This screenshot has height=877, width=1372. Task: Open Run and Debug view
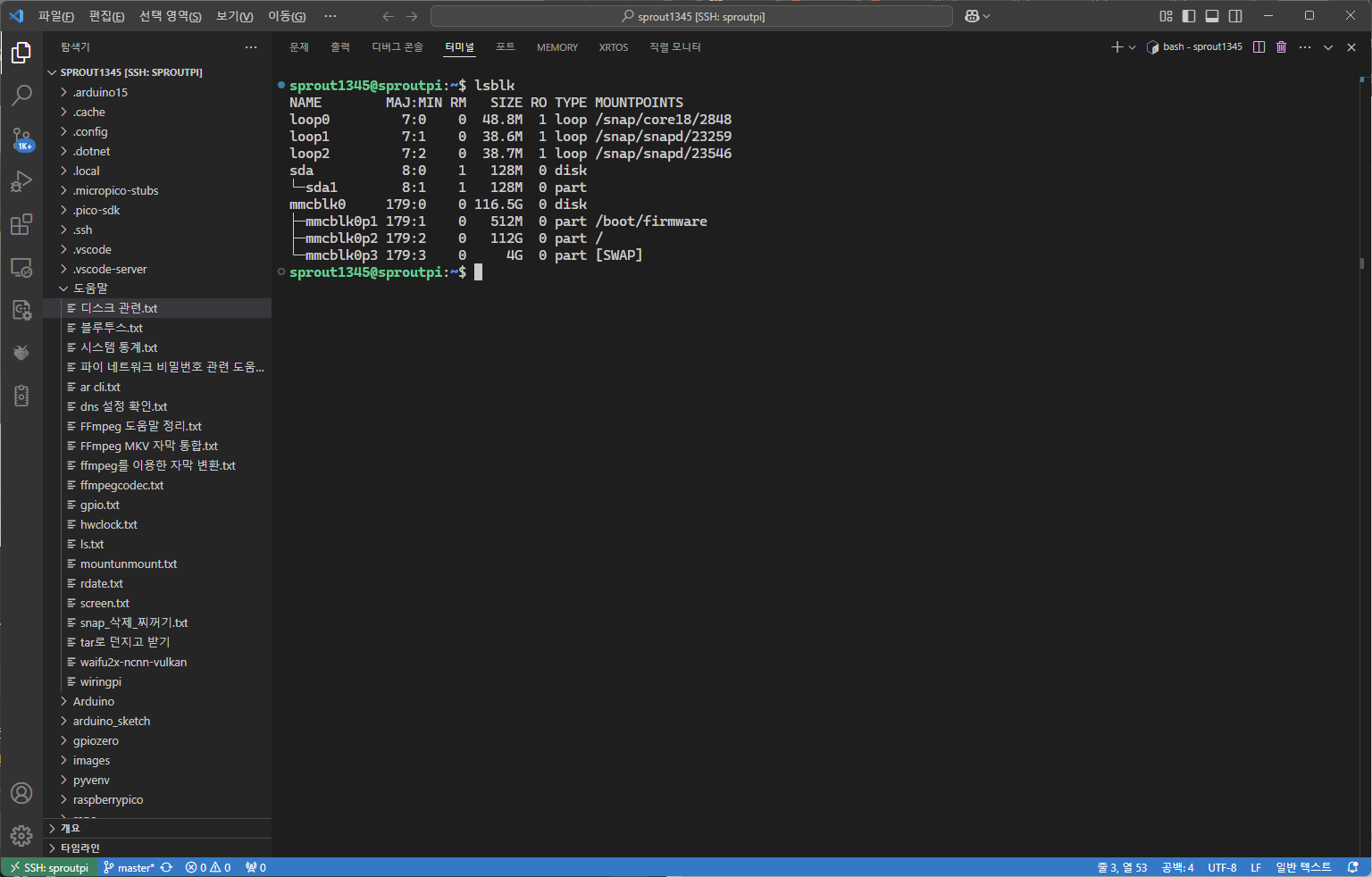(21, 181)
